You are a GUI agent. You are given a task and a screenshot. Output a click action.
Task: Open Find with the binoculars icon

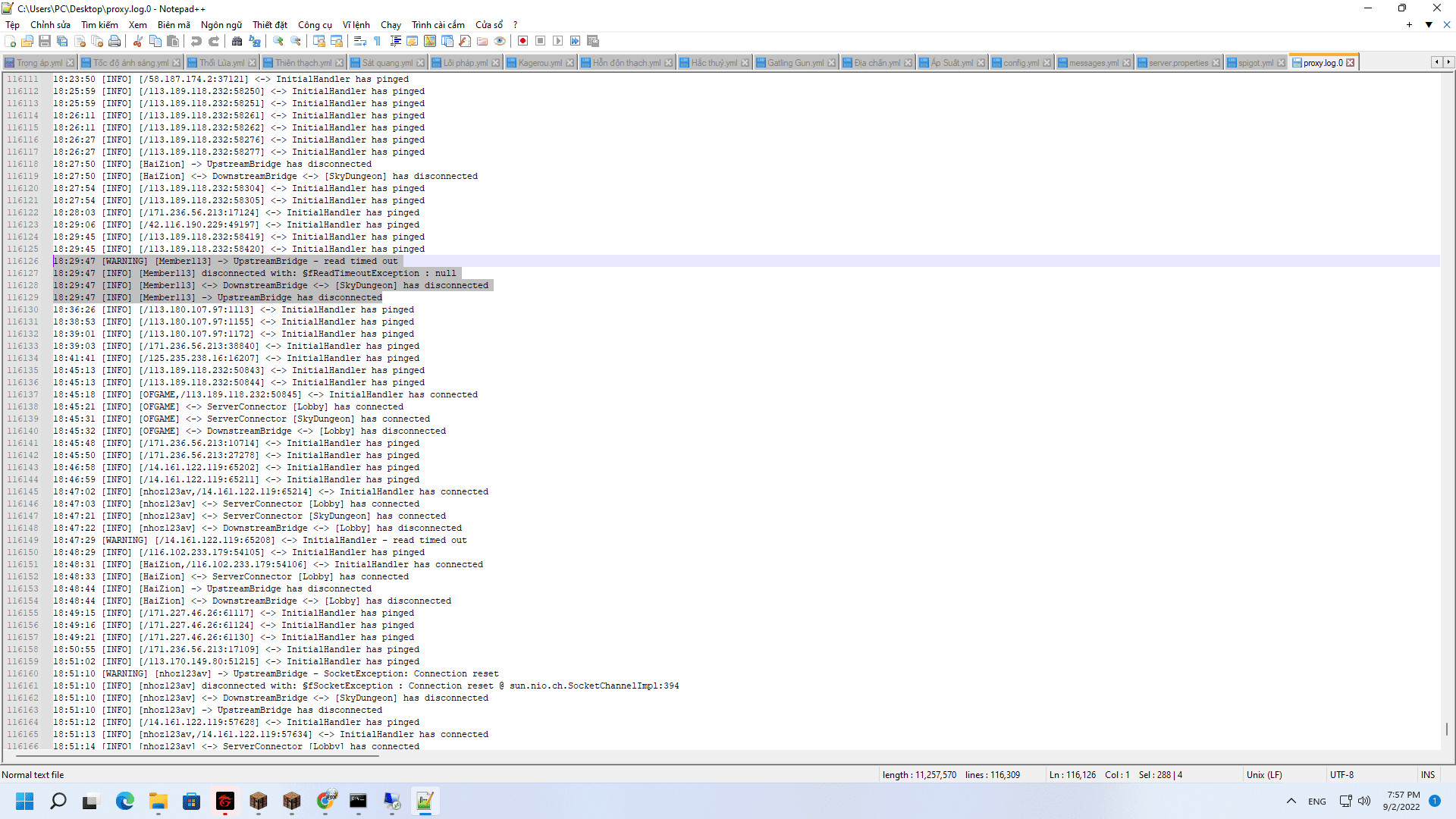pos(237,41)
